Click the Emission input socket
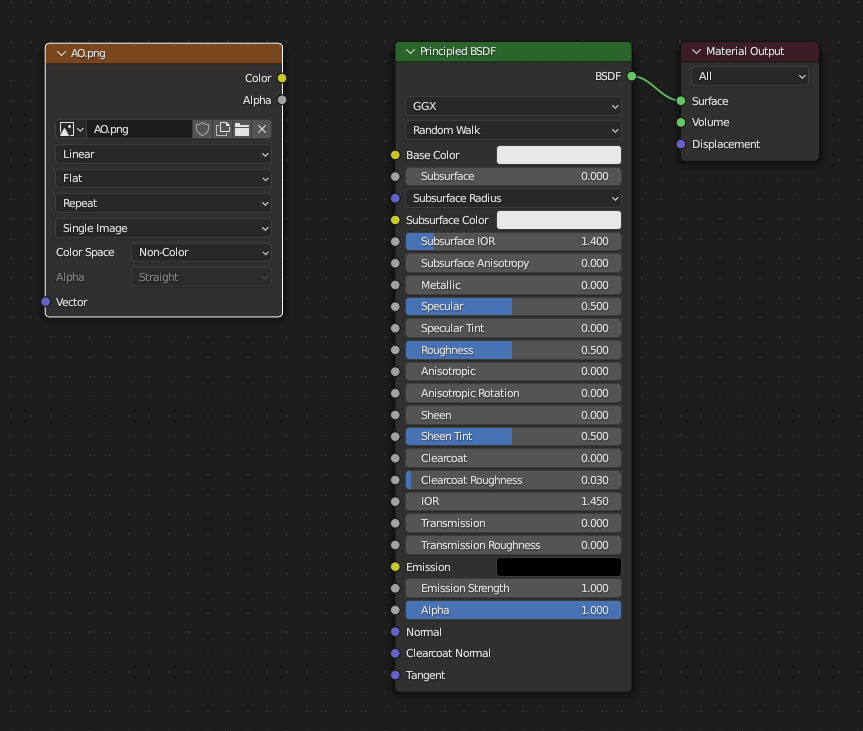Viewport: 863px width, 731px height. click(395, 567)
